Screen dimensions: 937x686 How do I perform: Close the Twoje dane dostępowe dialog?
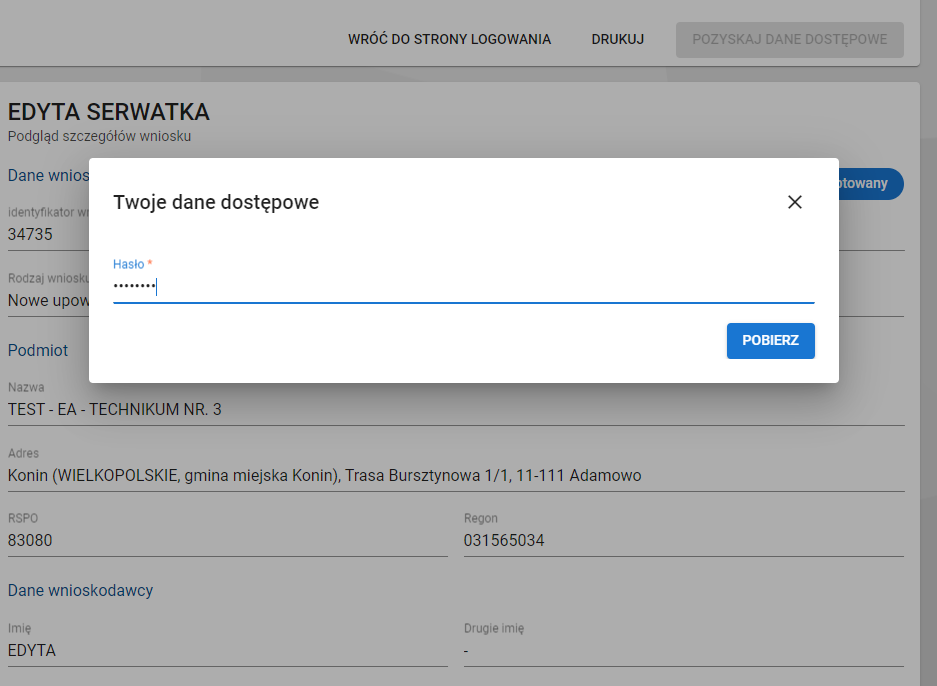(795, 202)
